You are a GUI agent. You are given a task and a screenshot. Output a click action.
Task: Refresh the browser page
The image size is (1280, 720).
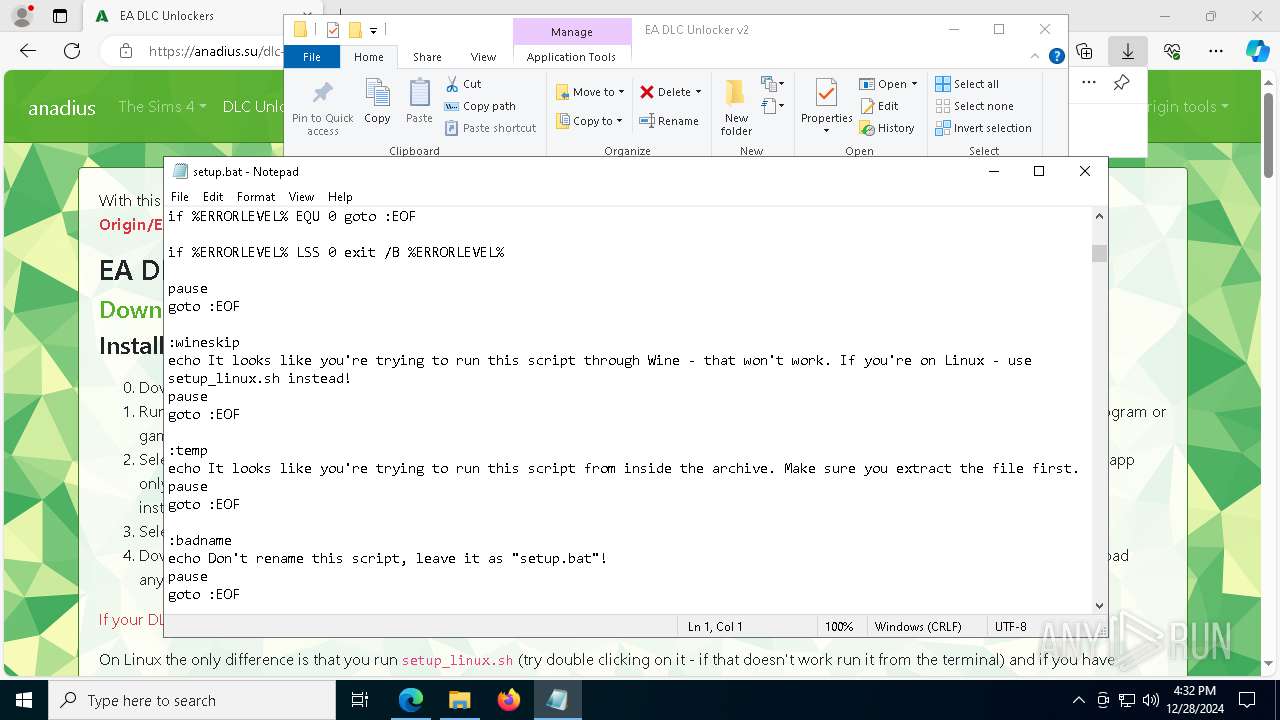tap(72, 51)
